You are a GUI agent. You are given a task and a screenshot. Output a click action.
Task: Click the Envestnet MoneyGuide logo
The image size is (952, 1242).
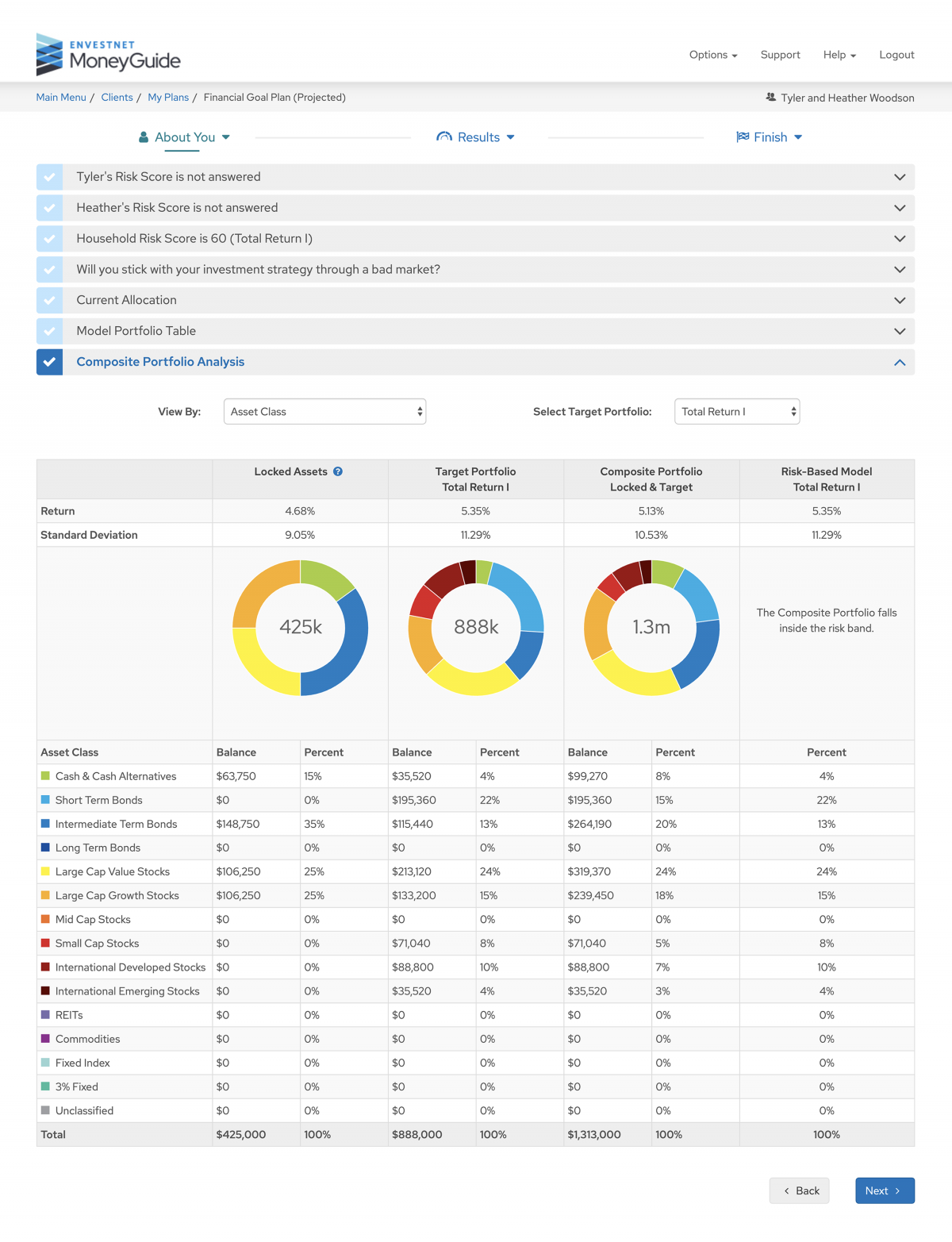(109, 55)
